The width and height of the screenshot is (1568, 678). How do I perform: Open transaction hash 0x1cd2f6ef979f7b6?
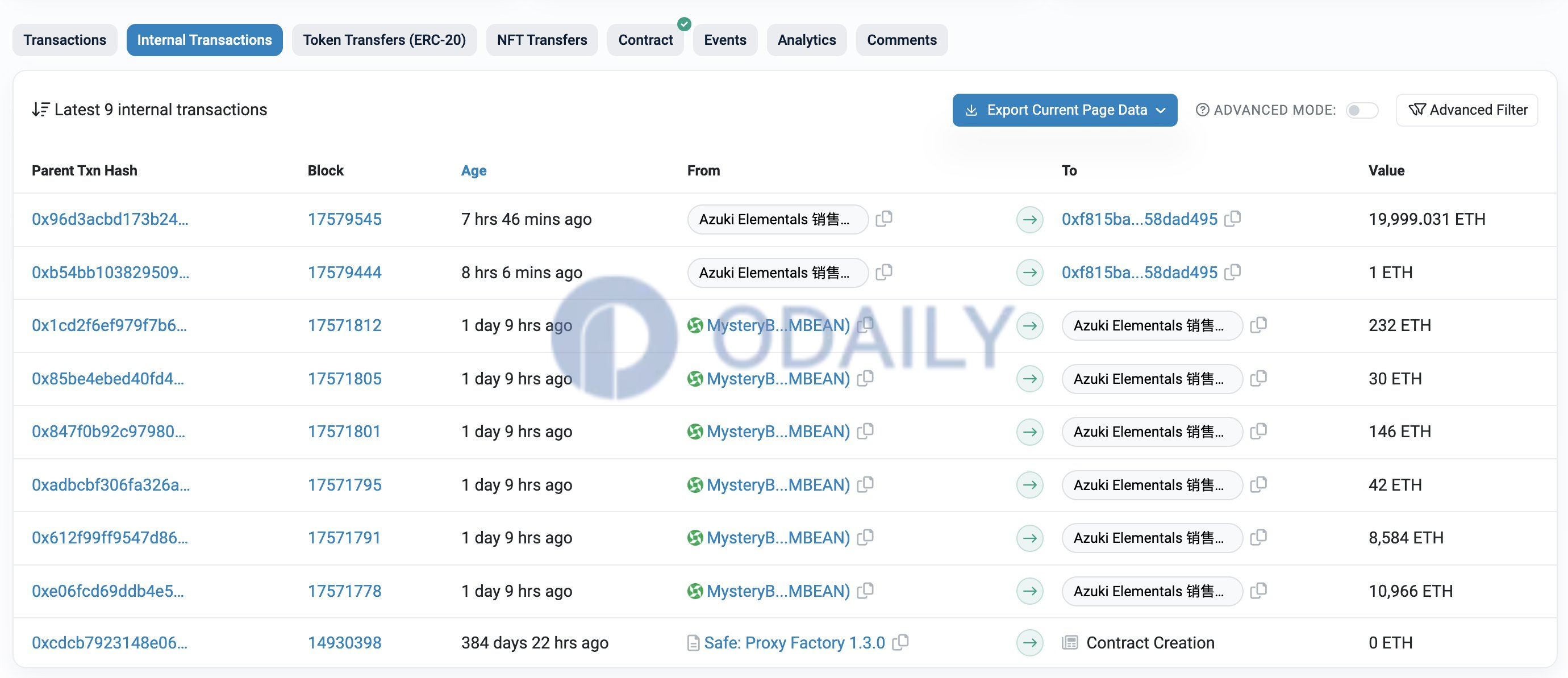110,325
